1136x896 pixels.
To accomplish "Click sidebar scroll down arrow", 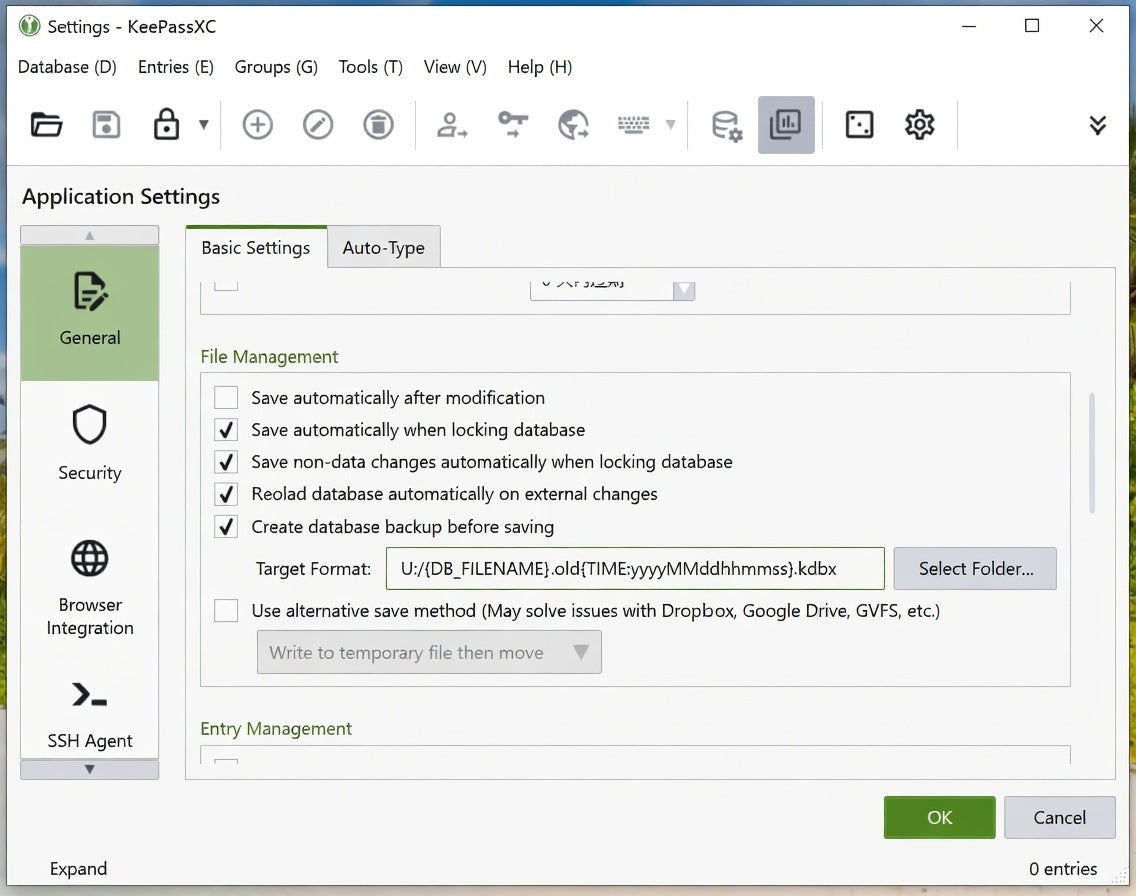I will coord(90,769).
